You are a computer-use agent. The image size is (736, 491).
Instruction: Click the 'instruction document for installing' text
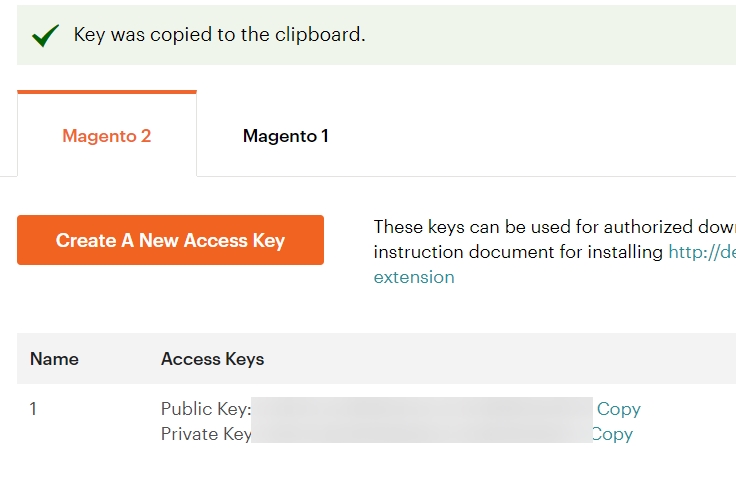click(518, 252)
